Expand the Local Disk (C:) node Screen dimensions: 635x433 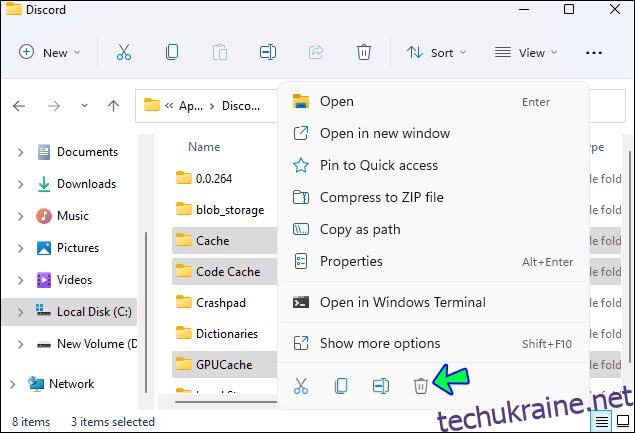coord(20,312)
